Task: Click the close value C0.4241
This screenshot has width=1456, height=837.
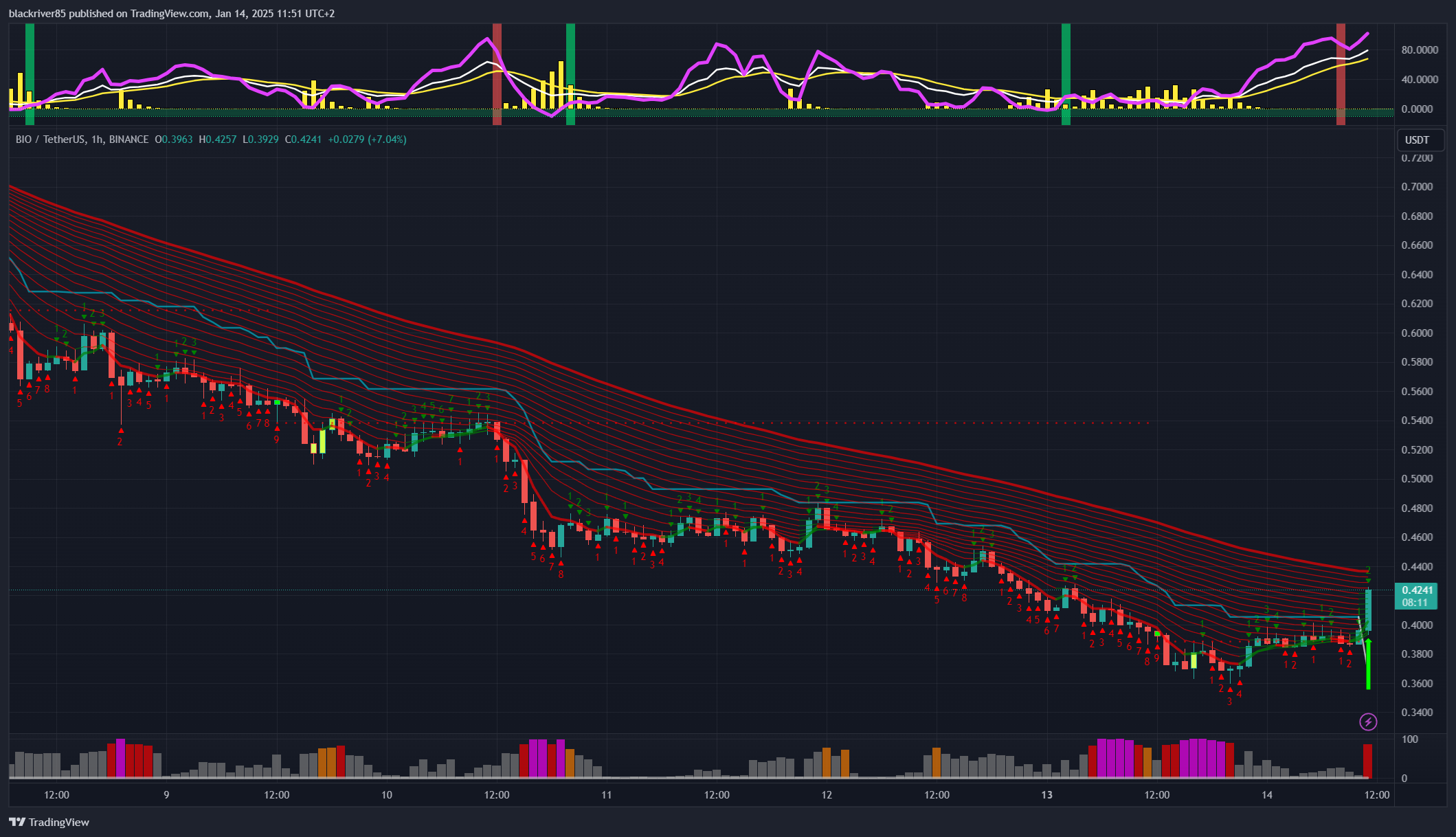Action: (303, 139)
